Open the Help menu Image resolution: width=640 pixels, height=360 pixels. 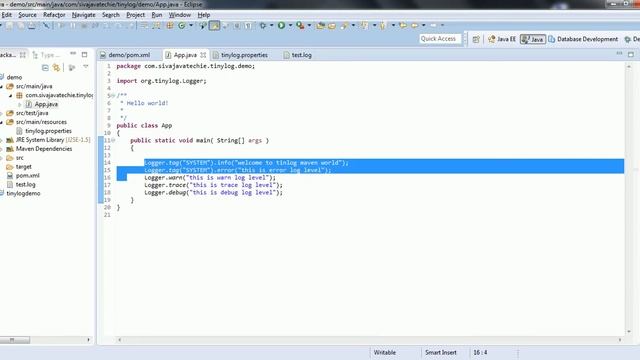(204, 15)
